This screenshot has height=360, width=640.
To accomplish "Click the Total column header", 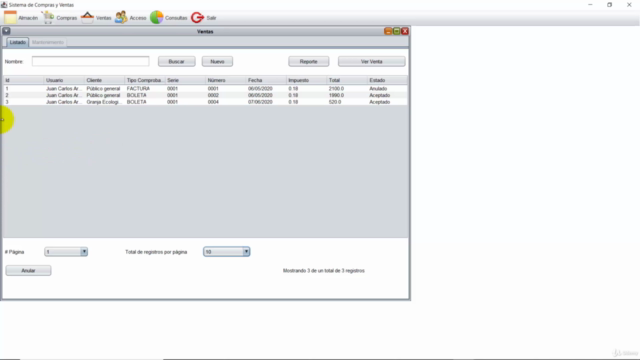I will click(x=347, y=80).
